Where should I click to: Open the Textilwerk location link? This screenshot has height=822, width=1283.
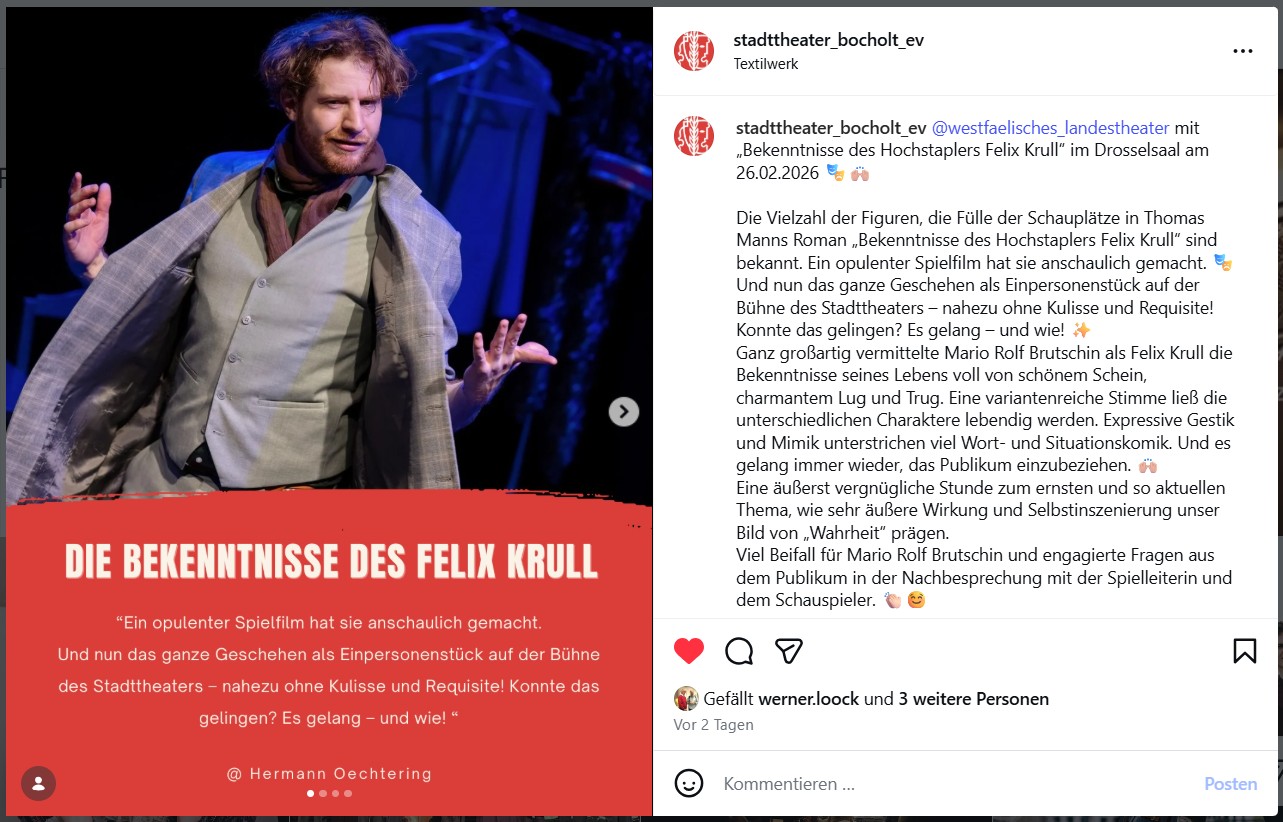(x=766, y=64)
